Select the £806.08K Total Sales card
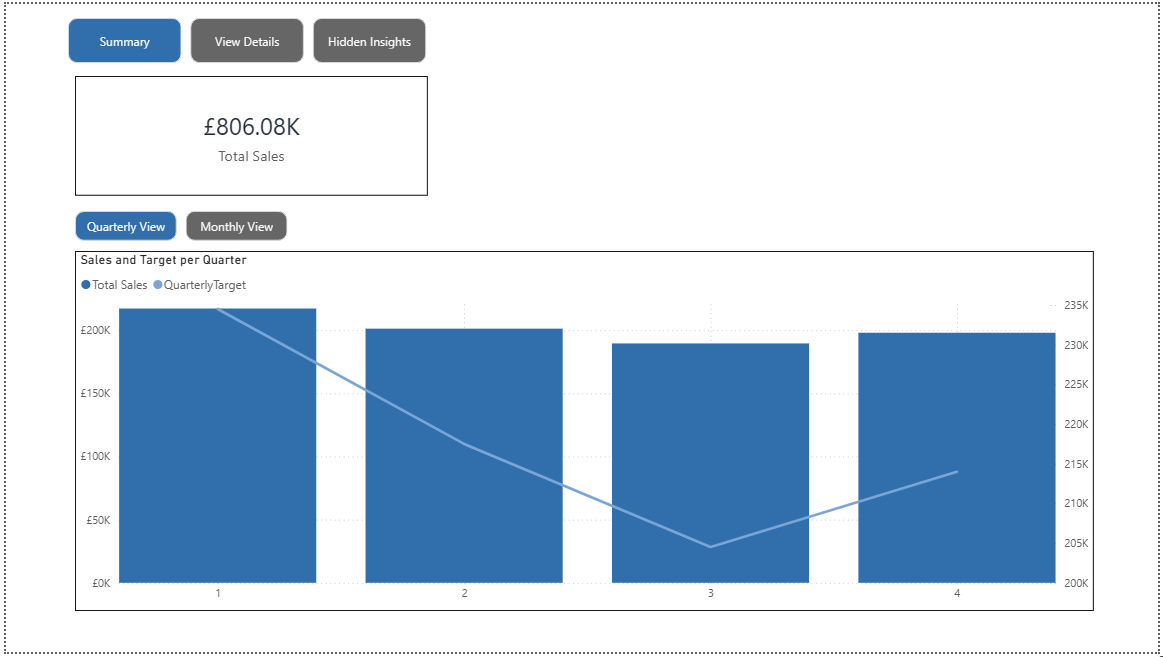This screenshot has width=1163, height=657. (x=251, y=136)
